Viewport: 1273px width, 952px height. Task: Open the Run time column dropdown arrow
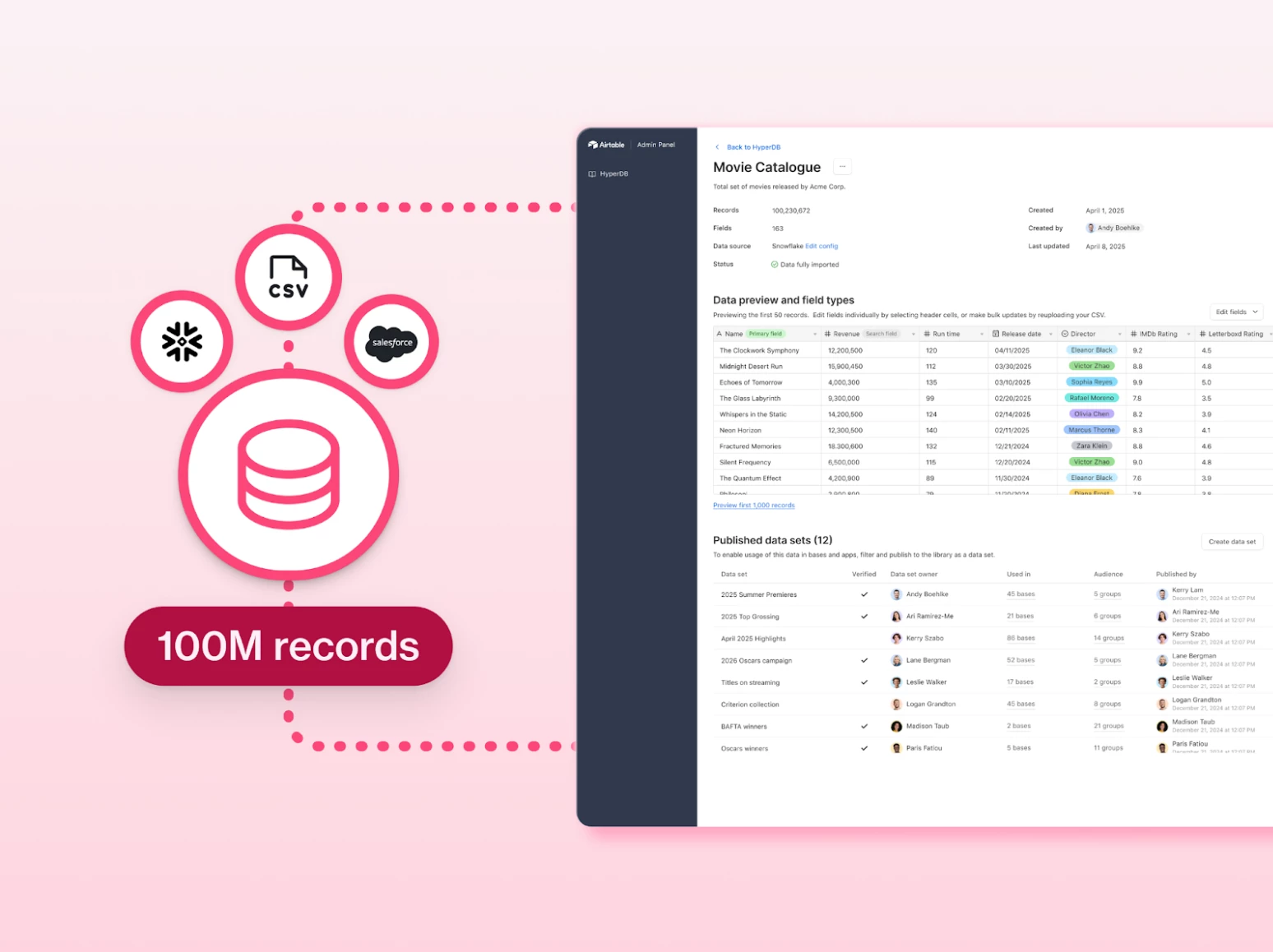[x=982, y=335]
